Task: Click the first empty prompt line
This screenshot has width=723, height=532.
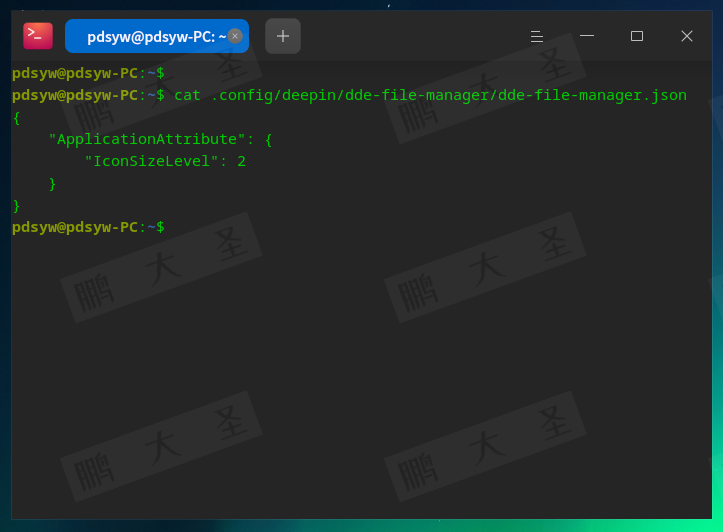Action: (88, 73)
